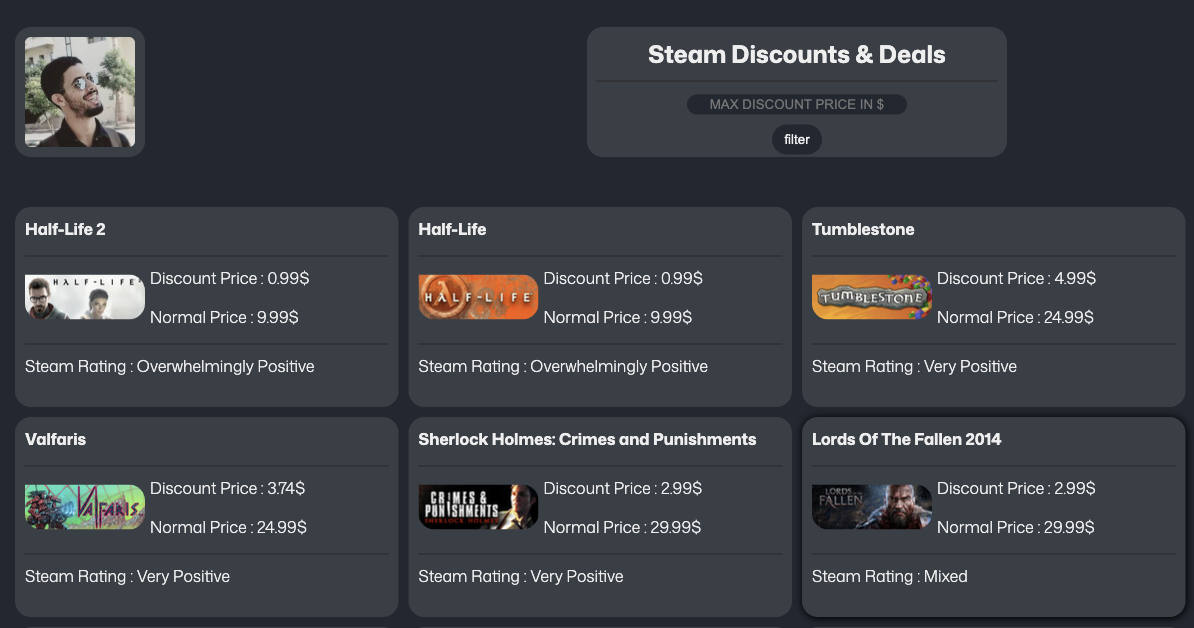Image resolution: width=1194 pixels, height=628 pixels.
Task: Open Sherlock Holmes: Crimes and Punishments title
Action: tap(587, 439)
